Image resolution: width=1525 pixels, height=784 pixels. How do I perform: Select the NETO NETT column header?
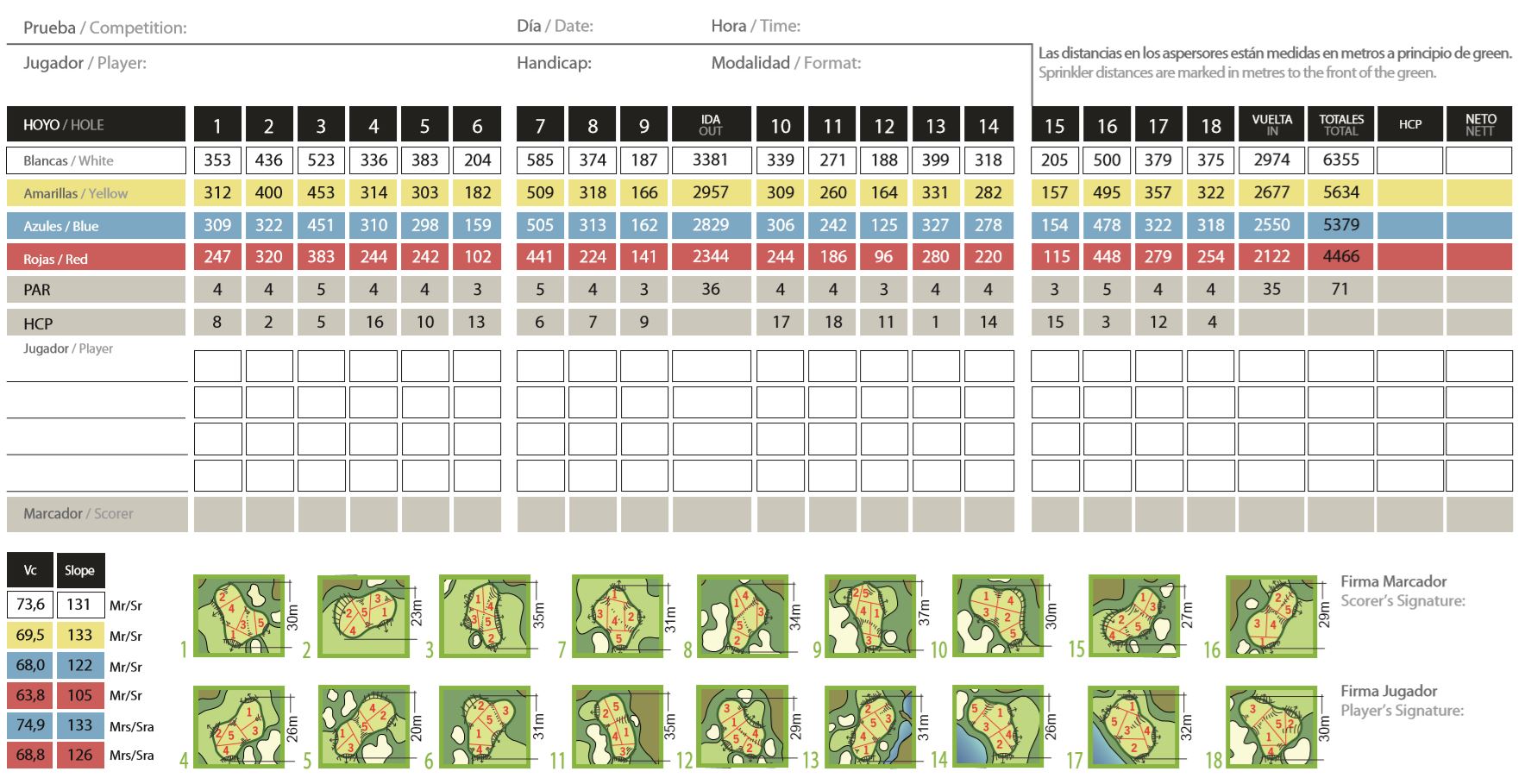coord(1479,125)
